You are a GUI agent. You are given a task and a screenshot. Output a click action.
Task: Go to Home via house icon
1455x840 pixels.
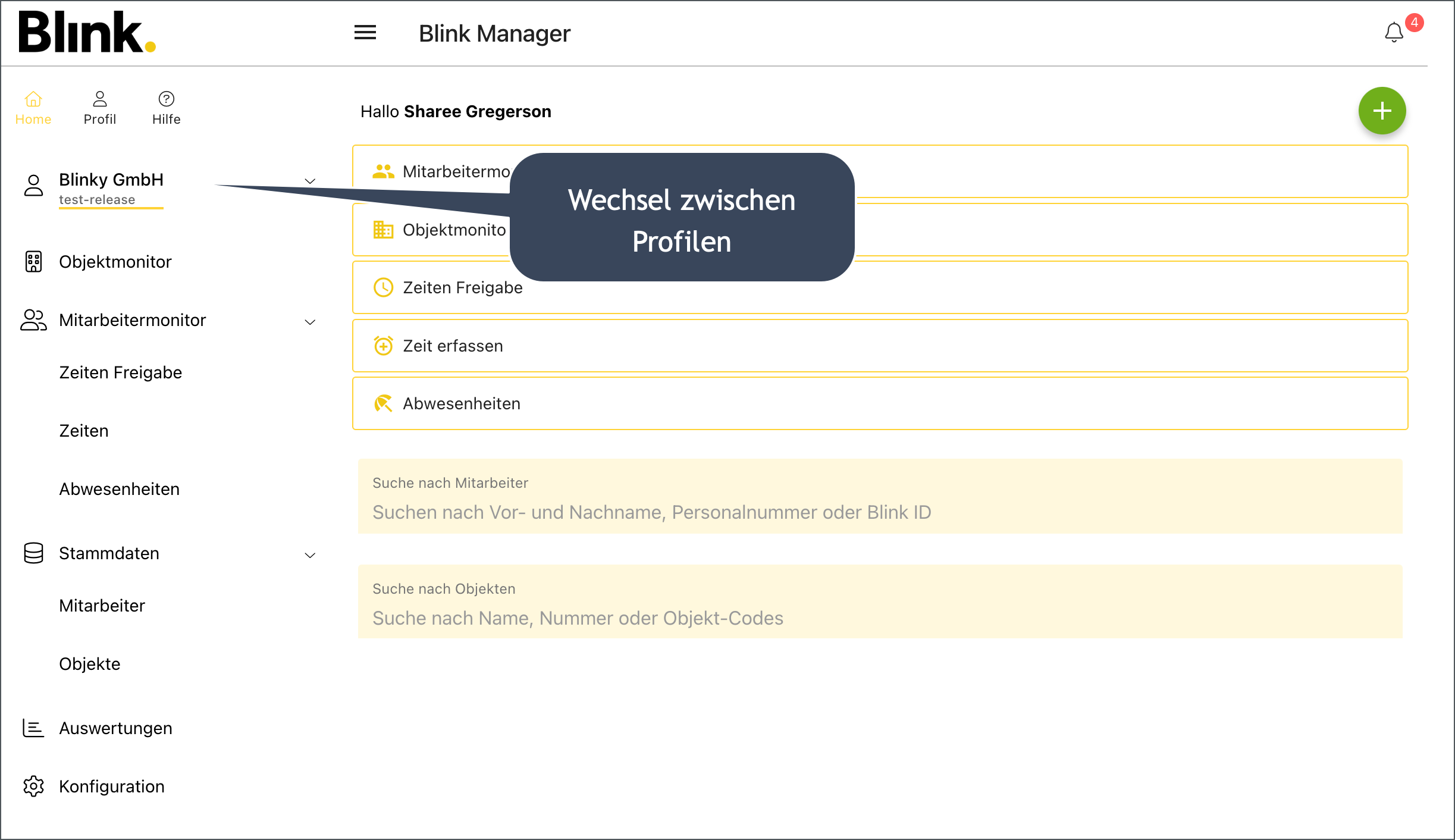pyautogui.click(x=33, y=99)
